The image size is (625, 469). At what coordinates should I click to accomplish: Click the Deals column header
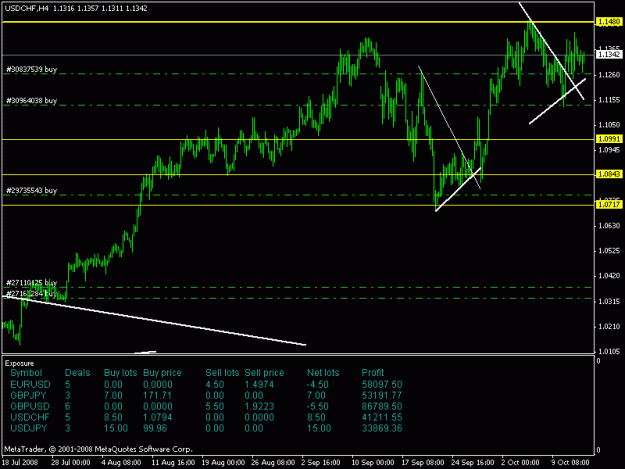coord(77,373)
